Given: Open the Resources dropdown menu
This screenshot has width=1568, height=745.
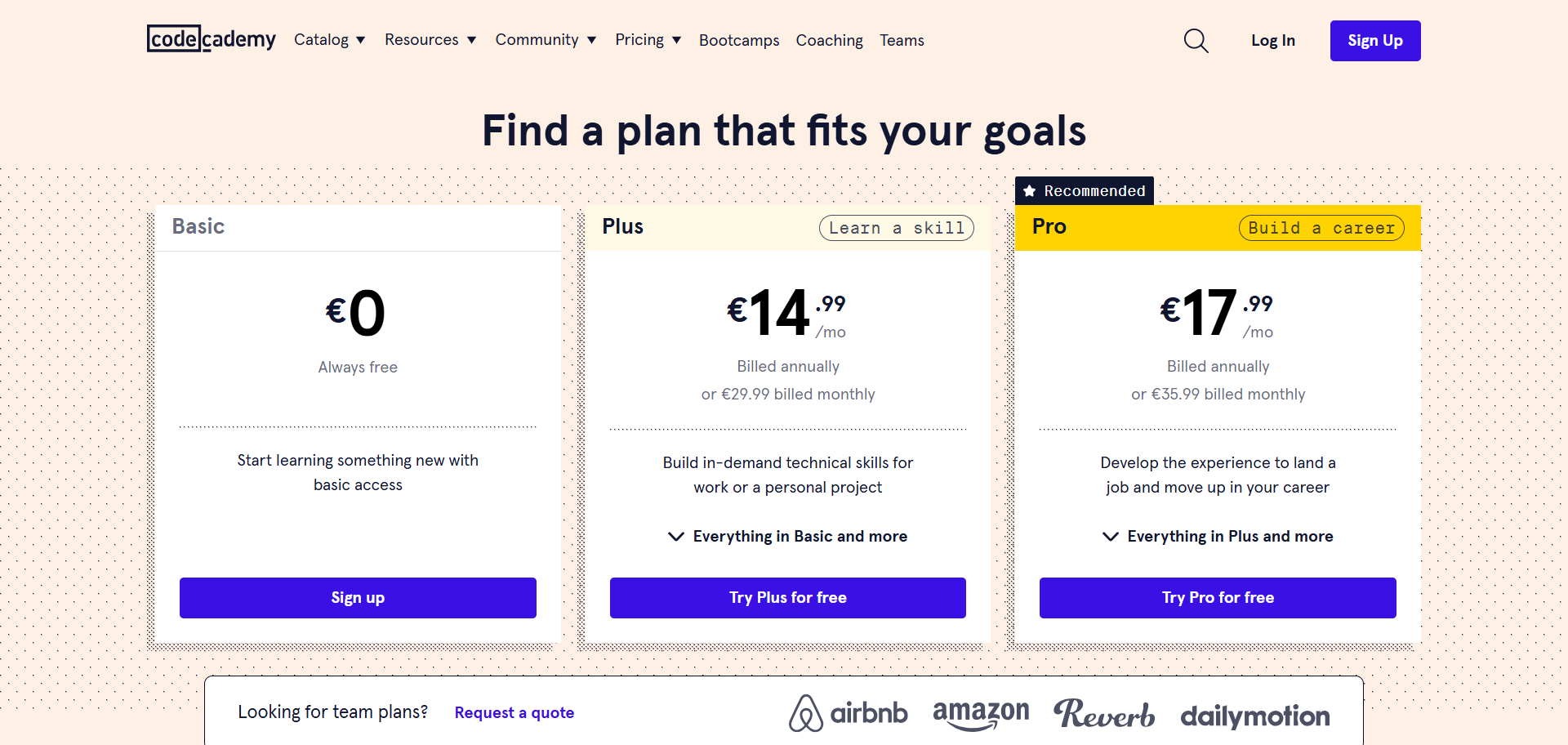Looking at the screenshot, I should point(430,40).
